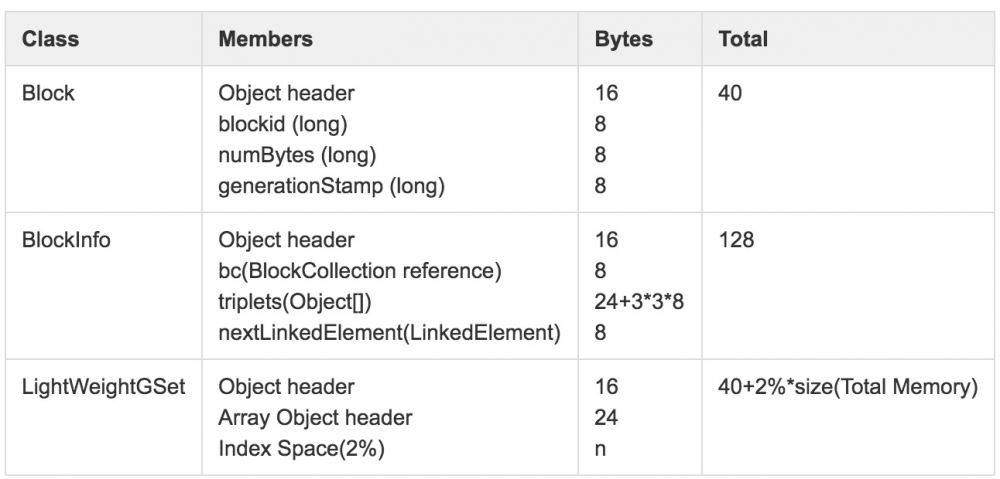This screenshot has width=1000, height=479.
Task: Select the Bytes column header
Action: (x=623, y=39)
